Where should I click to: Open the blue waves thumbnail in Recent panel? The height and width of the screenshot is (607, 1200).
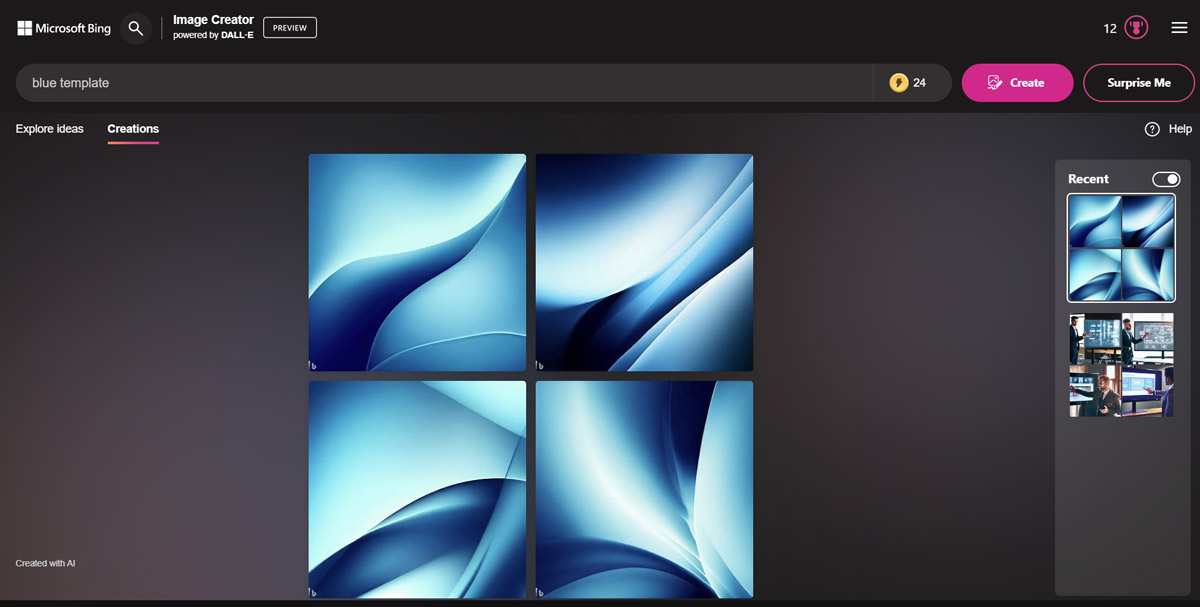pyautogui.click(x=1121, y=248)
